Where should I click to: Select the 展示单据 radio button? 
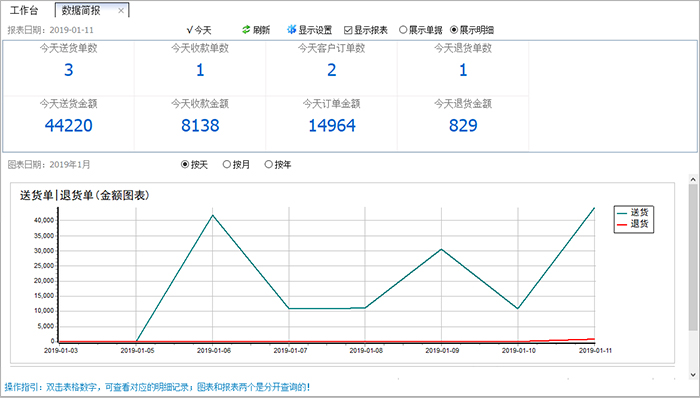coord(403,29)
